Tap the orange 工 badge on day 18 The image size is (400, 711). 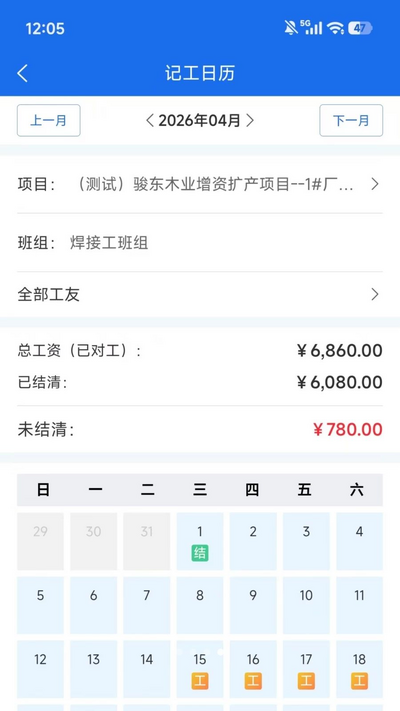359,681
